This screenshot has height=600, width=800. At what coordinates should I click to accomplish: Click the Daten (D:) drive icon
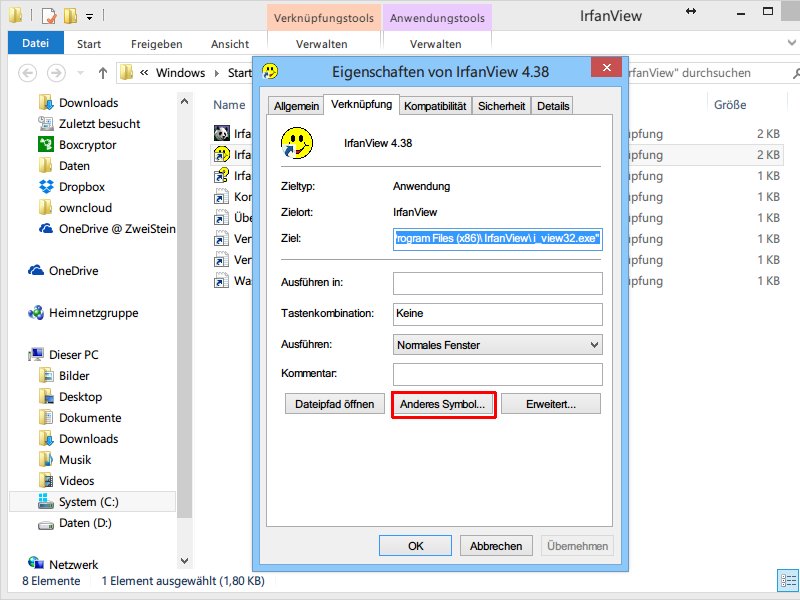point(46,523)
